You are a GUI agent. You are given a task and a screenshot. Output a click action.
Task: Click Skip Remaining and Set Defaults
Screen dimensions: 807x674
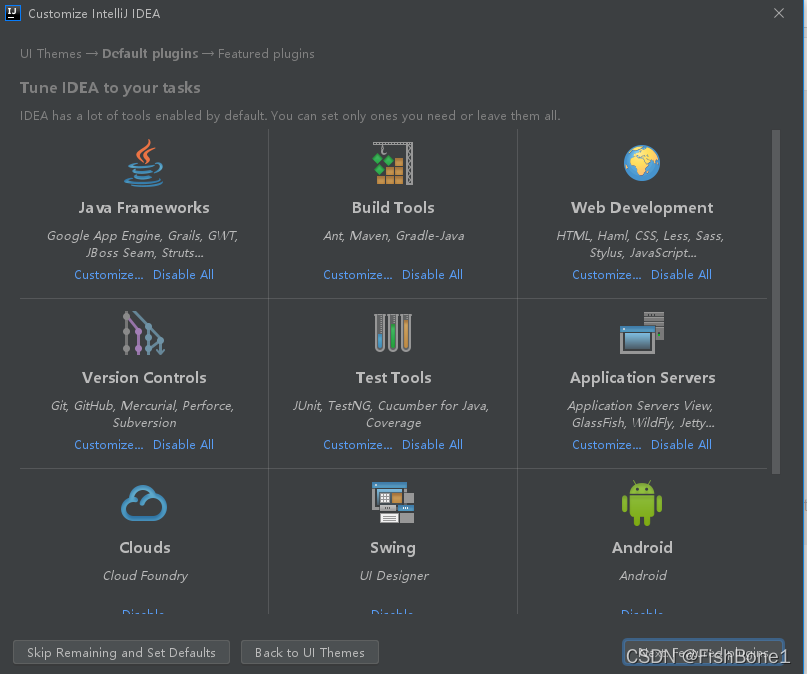(x=121, y=652)
